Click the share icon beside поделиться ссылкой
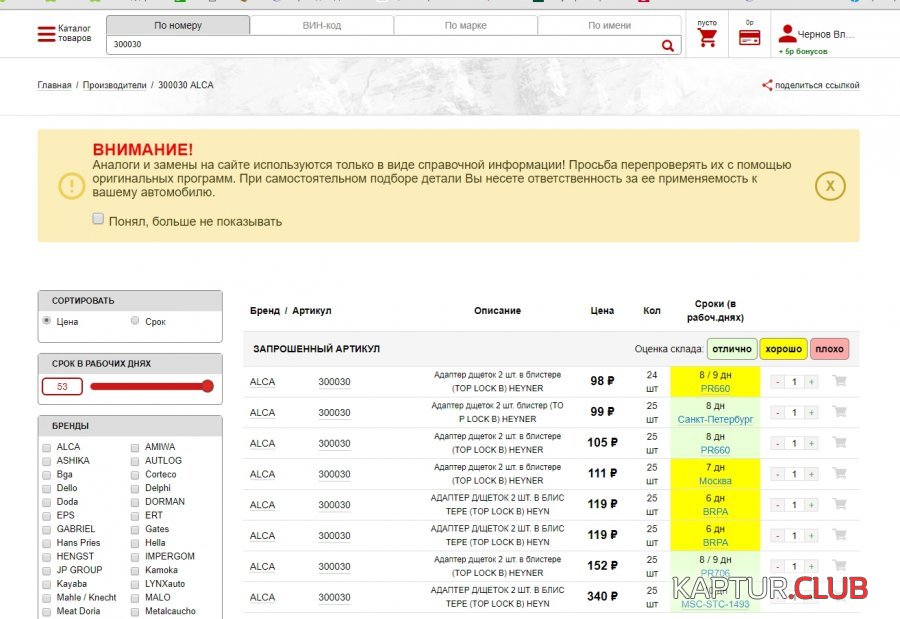The height and width of the screenshot is (619, 900). 767,85
